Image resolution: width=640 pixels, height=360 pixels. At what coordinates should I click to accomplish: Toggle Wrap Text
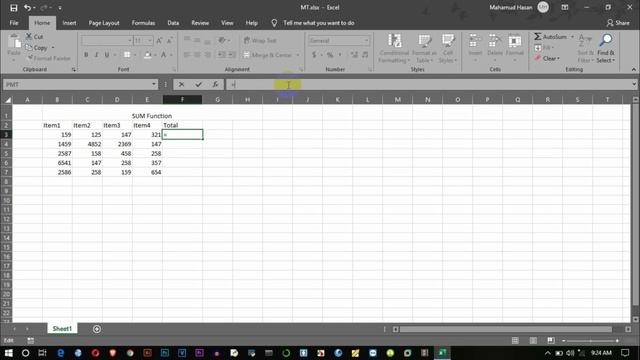pyautogui.click(x=260, y=40)
